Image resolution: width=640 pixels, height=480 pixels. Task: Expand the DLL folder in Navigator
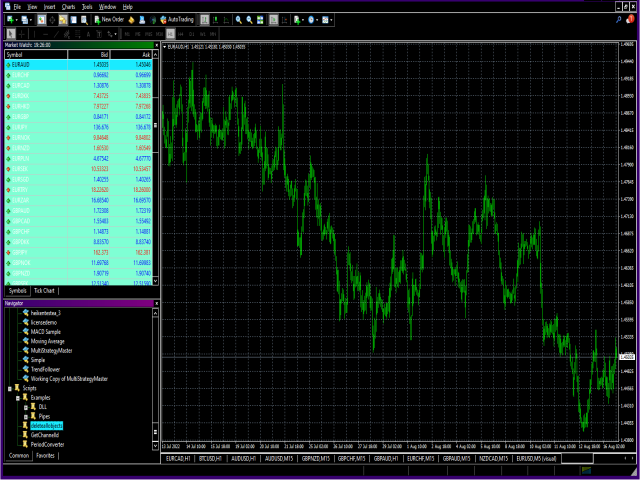click(26, 407)
